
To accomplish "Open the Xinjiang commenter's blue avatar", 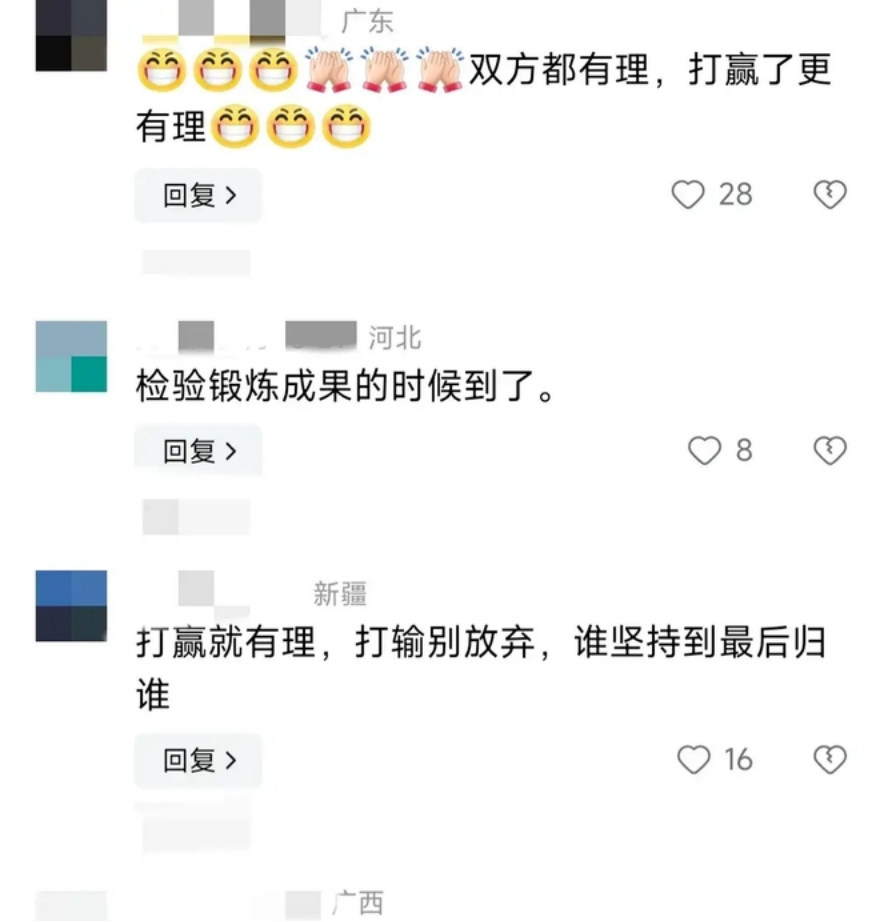I will [71, 606].
